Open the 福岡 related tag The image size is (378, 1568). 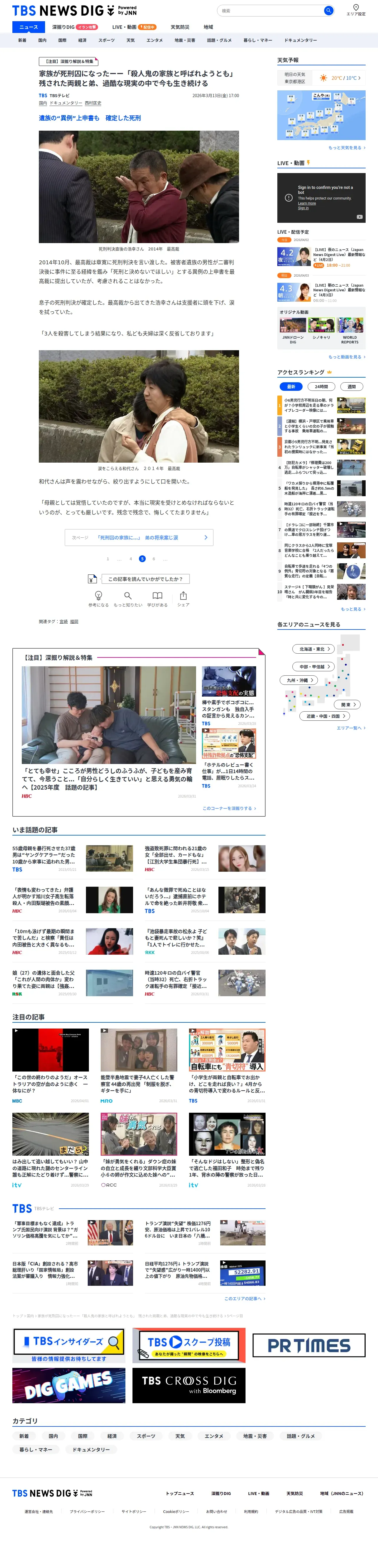(x=74, y=622)
